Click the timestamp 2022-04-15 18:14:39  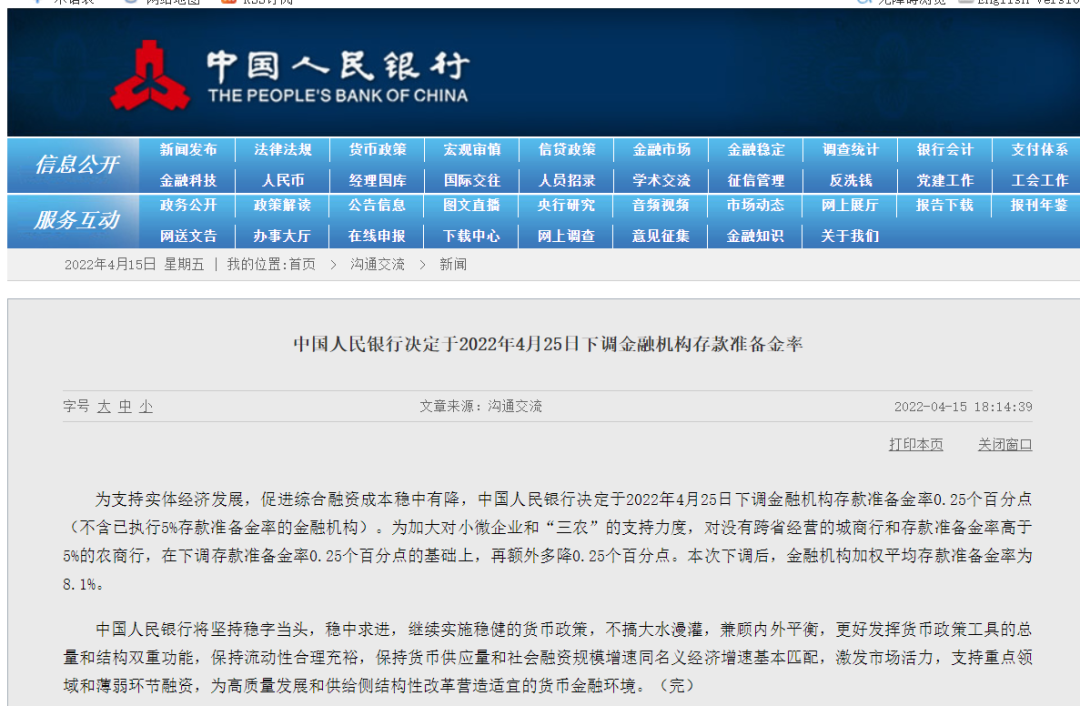(963, 407)
